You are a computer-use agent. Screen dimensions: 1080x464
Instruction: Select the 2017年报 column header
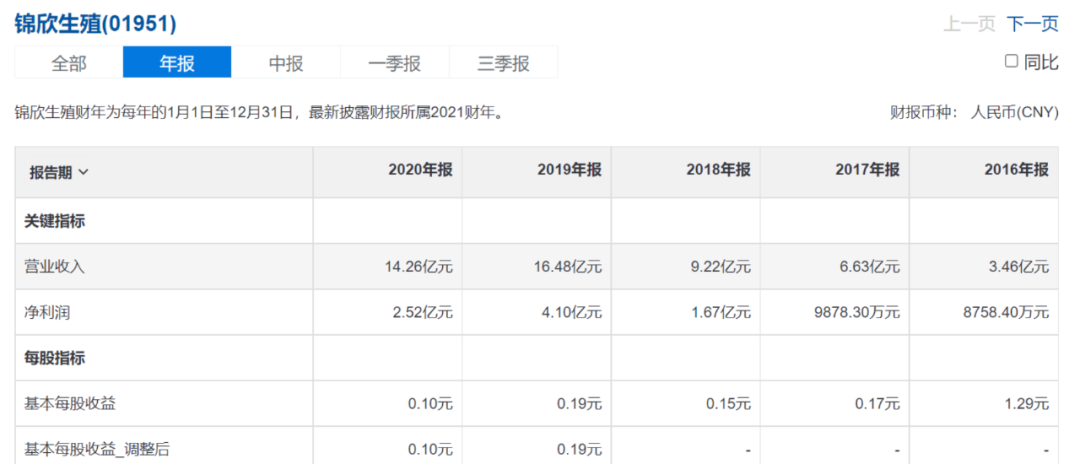(x=867, y=170)
